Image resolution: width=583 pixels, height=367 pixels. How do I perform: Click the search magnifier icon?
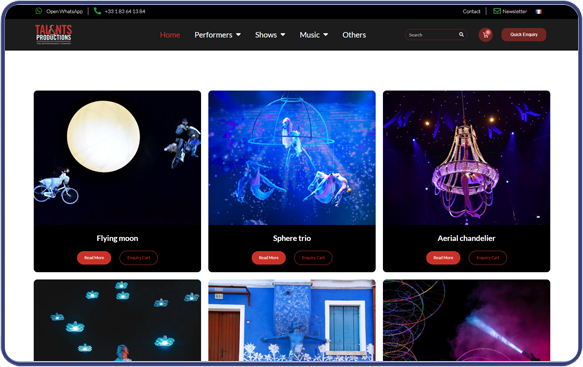tap(461, 35)
